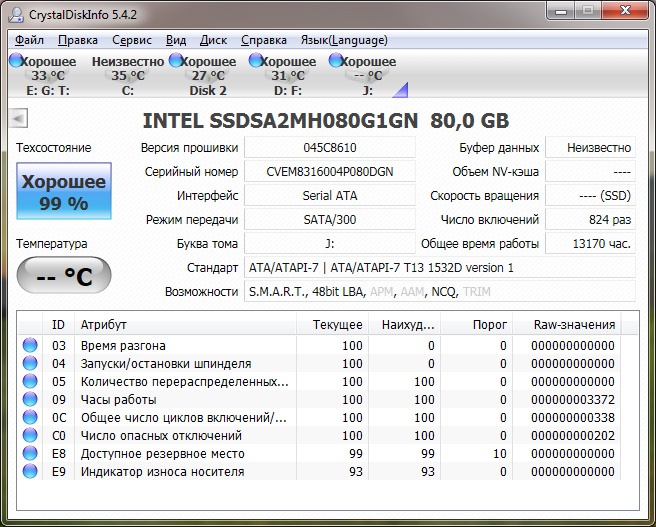The width and height of the screenshot is (656, 527).
Task: Click the interface field Serial ATA
Action: tap(330, 195)
